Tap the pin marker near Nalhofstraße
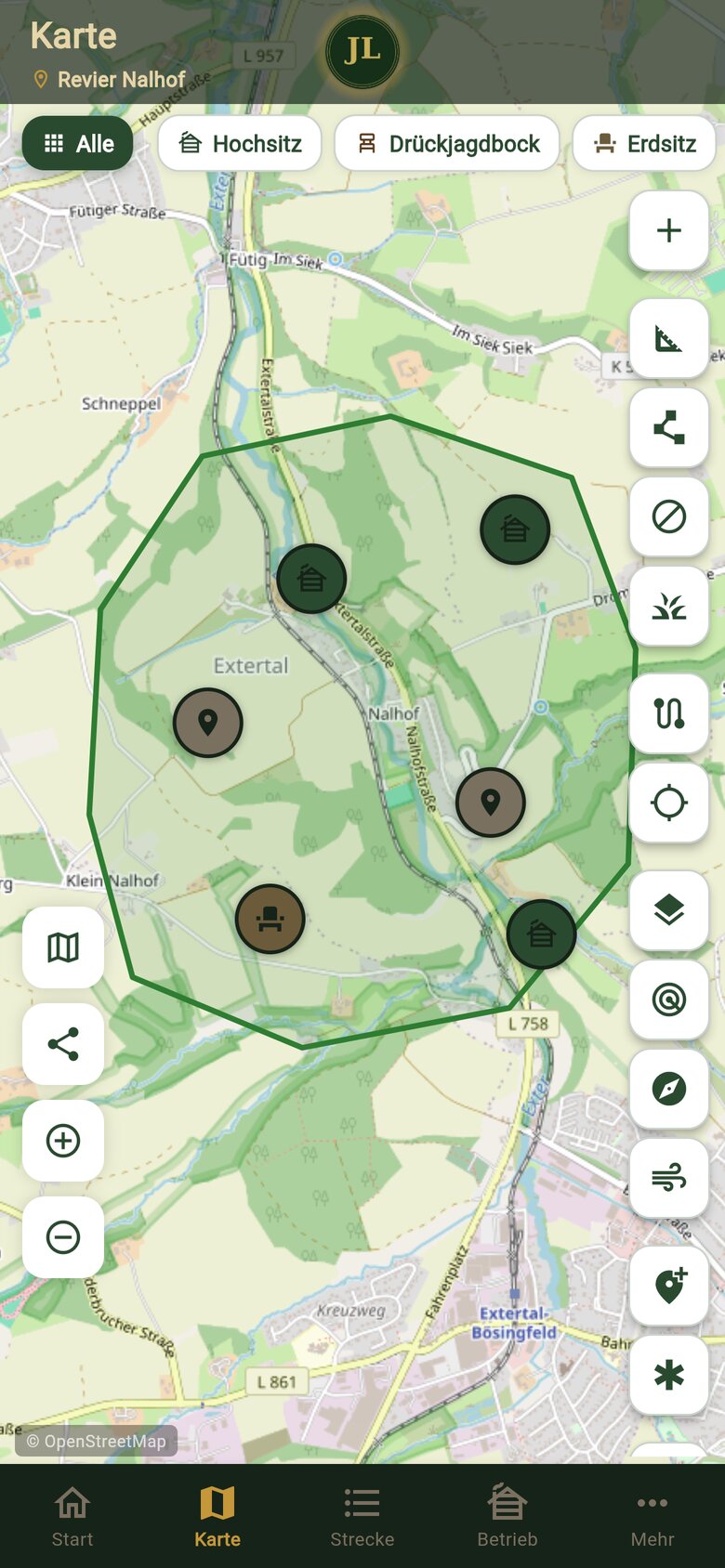725x1568 pixels. (491, 803)
